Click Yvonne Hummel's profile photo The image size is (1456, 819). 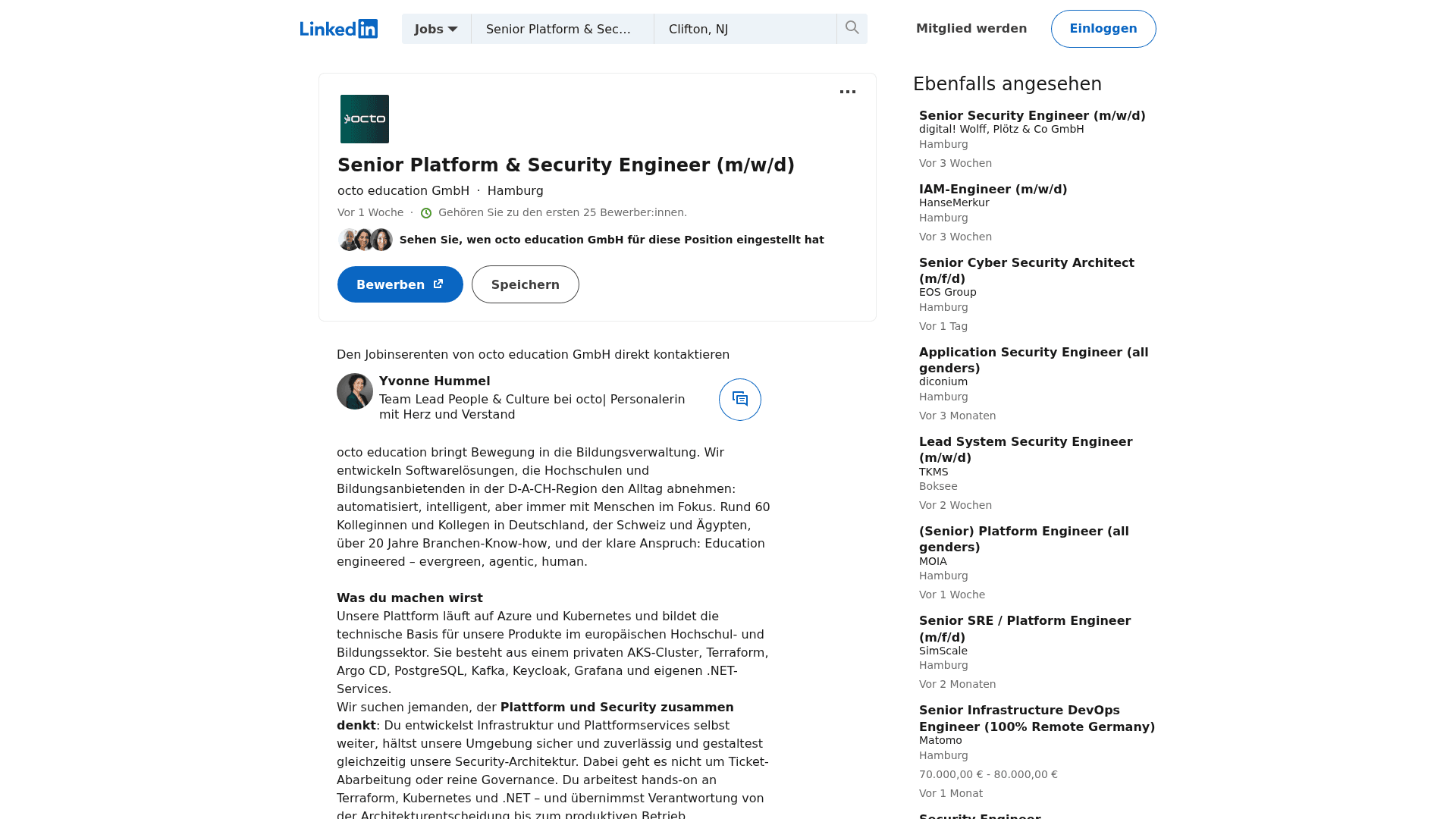355,391
